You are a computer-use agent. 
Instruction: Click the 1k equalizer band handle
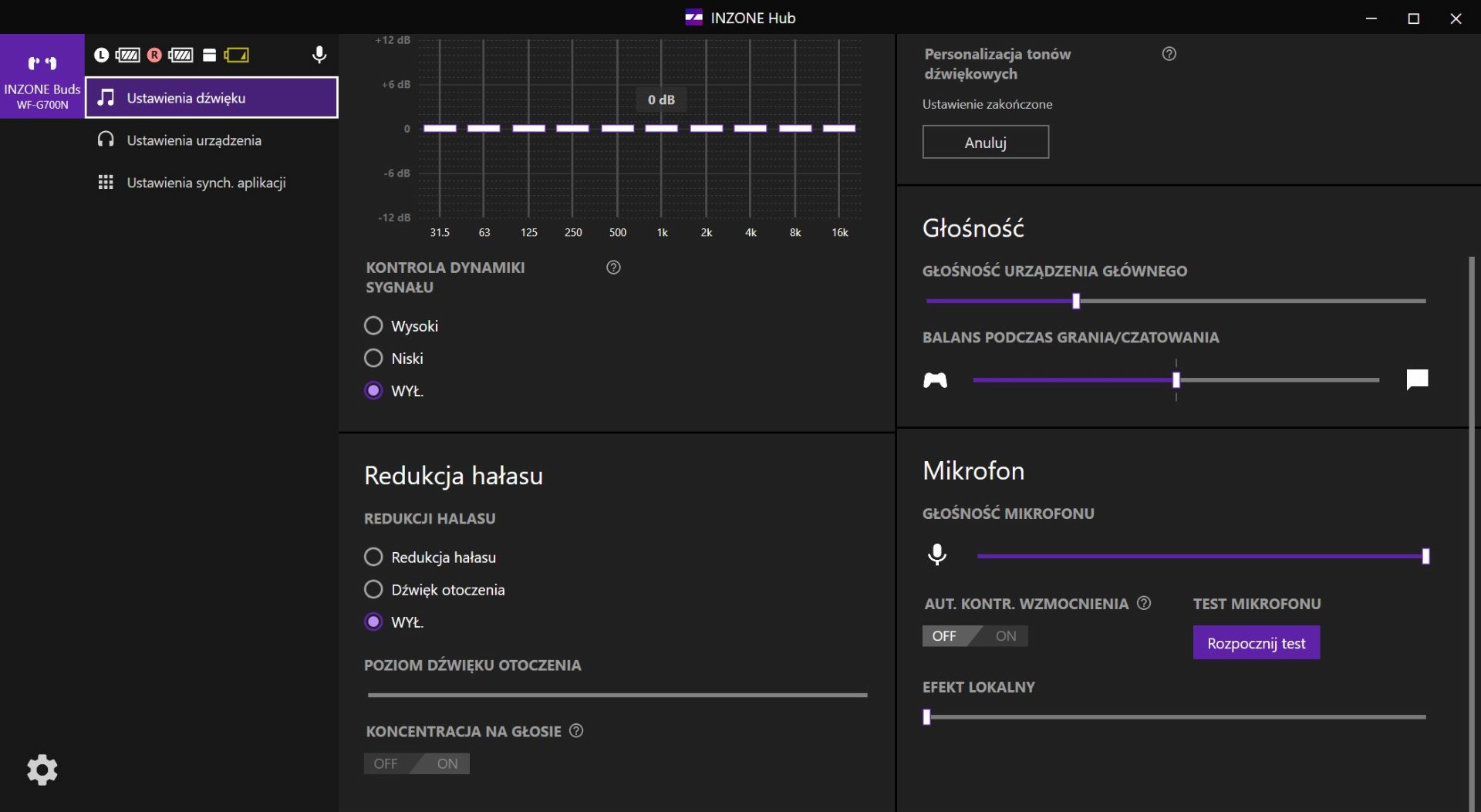(x=661, y=128)
